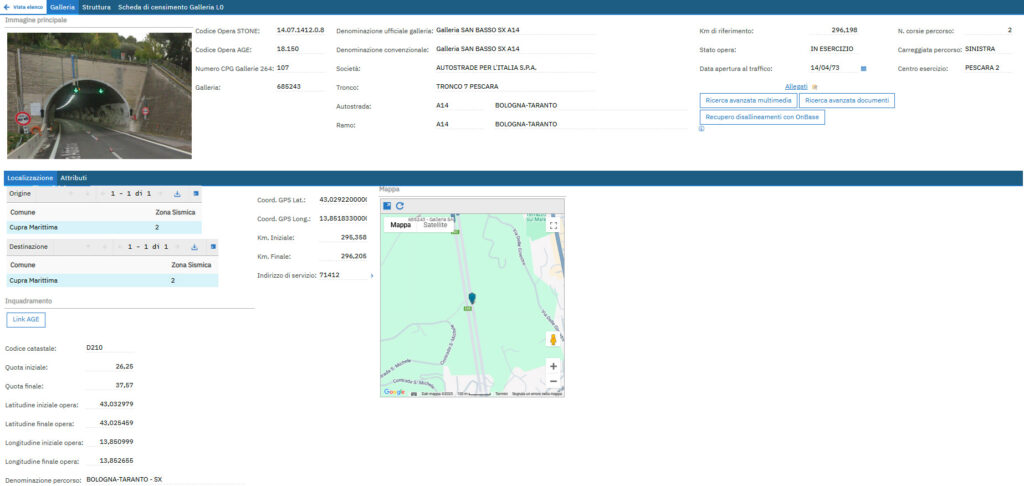1024x486 pixels.
Task: Click the Tronco value TRONCO 7 PESCARA
Action: (x=467, y=86)
